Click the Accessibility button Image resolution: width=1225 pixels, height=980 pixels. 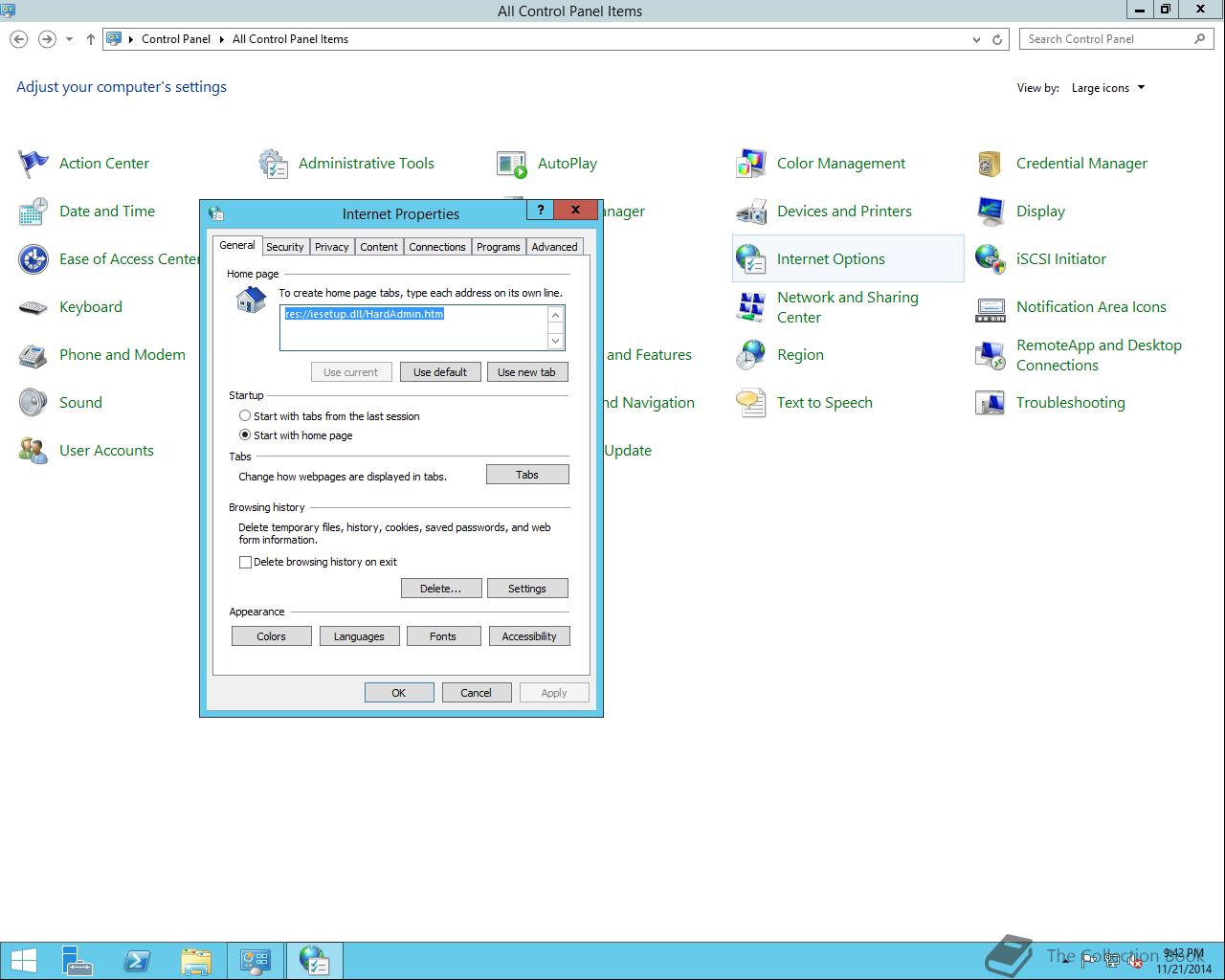point(529,636)
